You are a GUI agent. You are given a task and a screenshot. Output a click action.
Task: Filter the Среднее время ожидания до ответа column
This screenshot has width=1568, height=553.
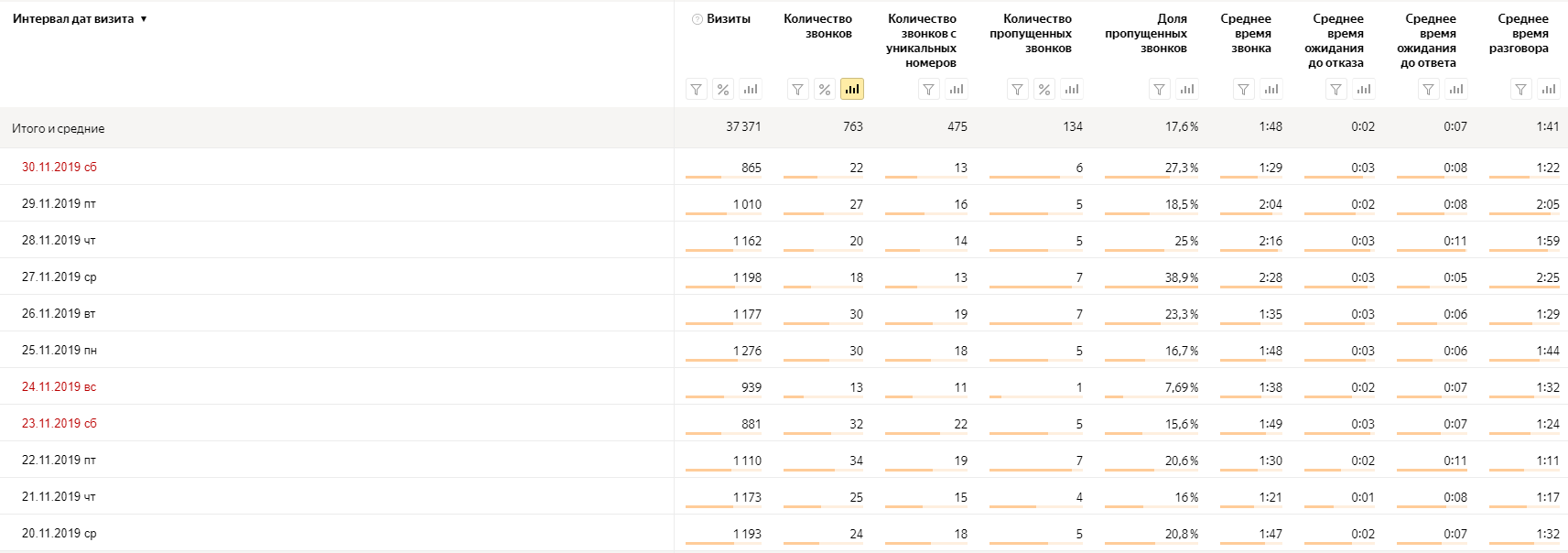tap(1429, 89)
